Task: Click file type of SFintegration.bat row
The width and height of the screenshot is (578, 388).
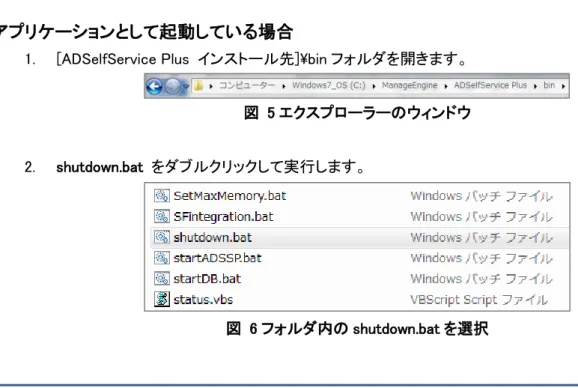Action: click(481, 217)
